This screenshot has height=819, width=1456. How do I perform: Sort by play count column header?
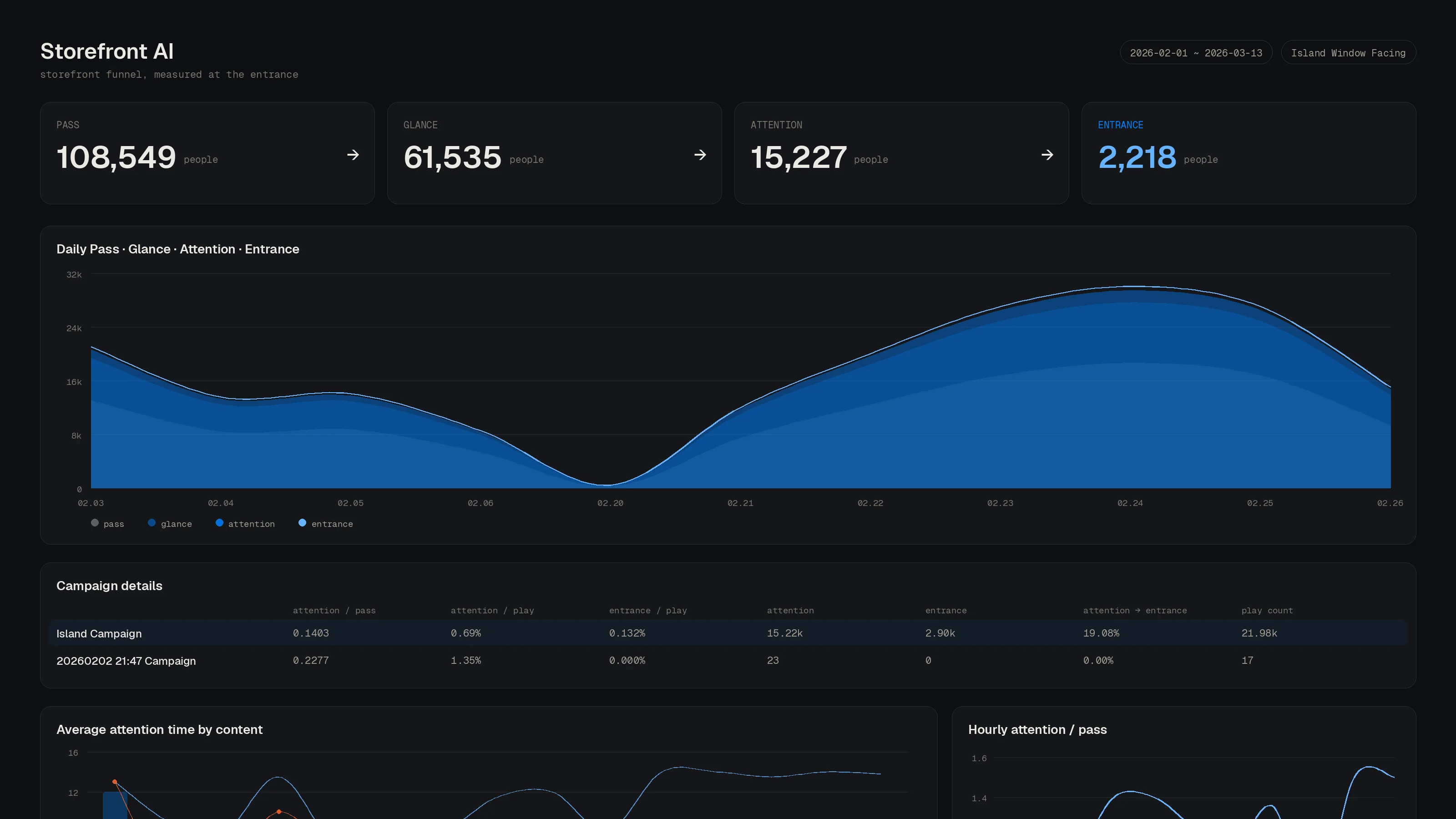click(1267, 611)
